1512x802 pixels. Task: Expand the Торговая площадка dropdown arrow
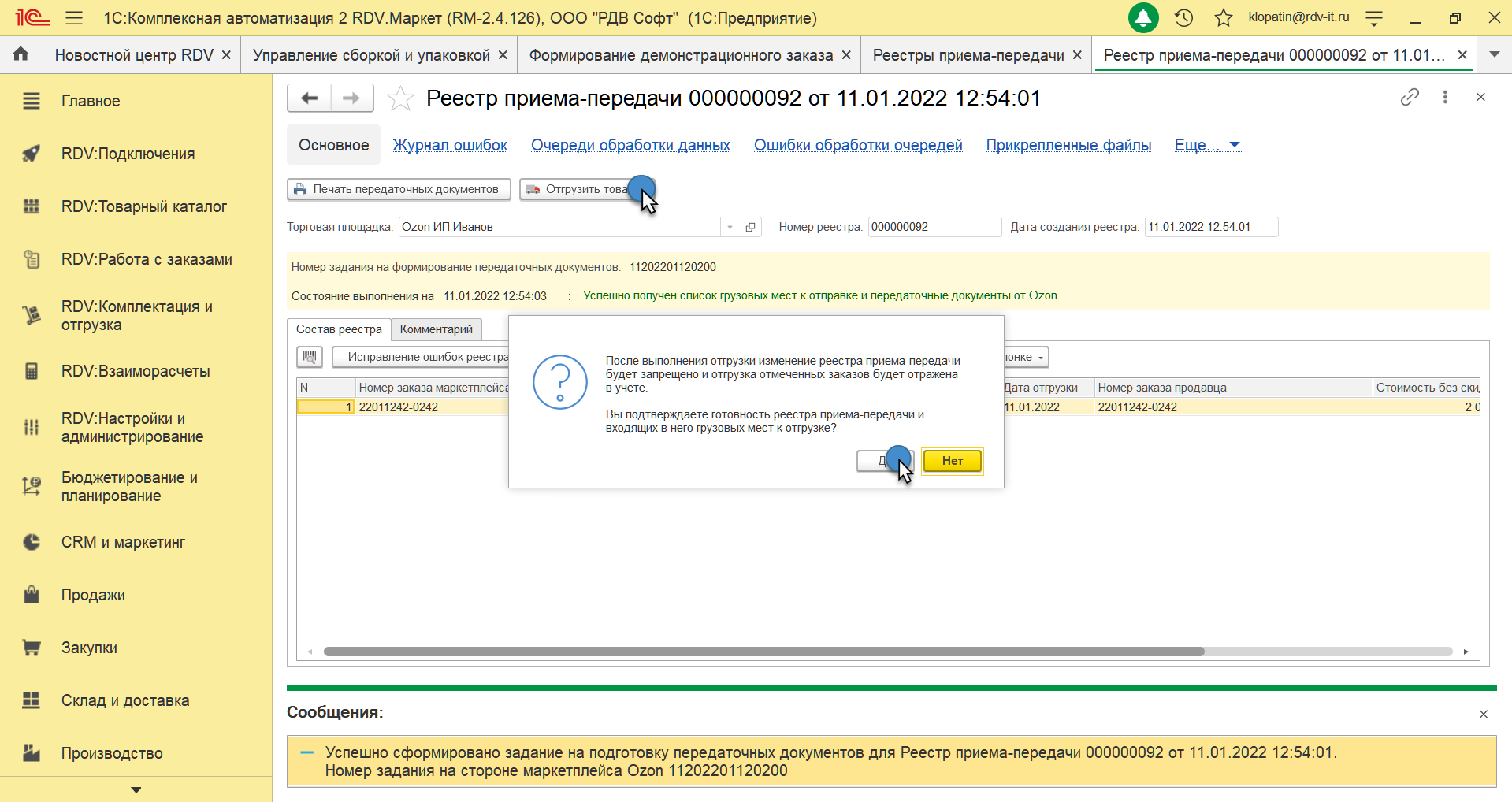pos(730,227)
